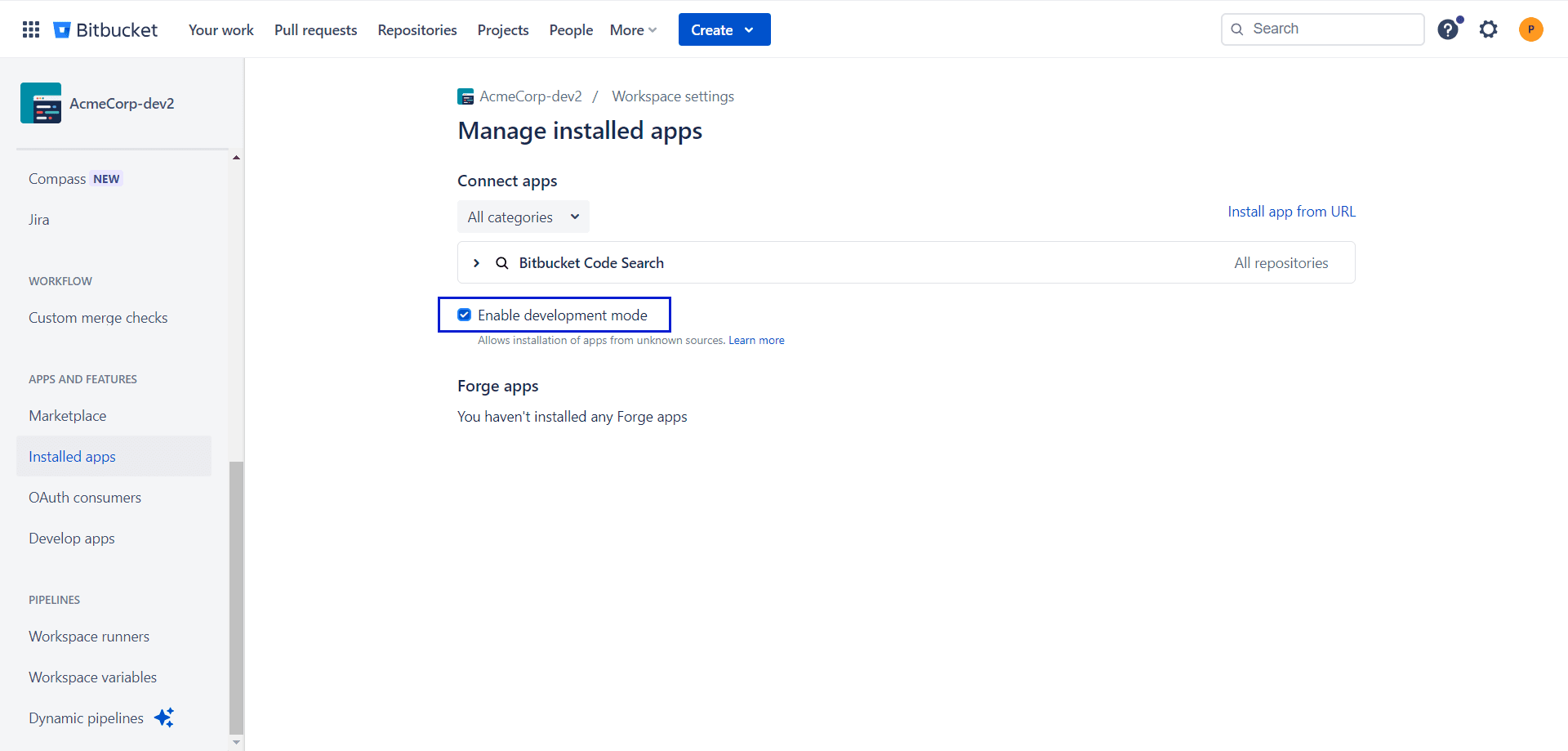Click the sparkle icon next to Dynamic pipelines
The width and height of the screenshot is (1568, 751).
(x=164, y=717)
